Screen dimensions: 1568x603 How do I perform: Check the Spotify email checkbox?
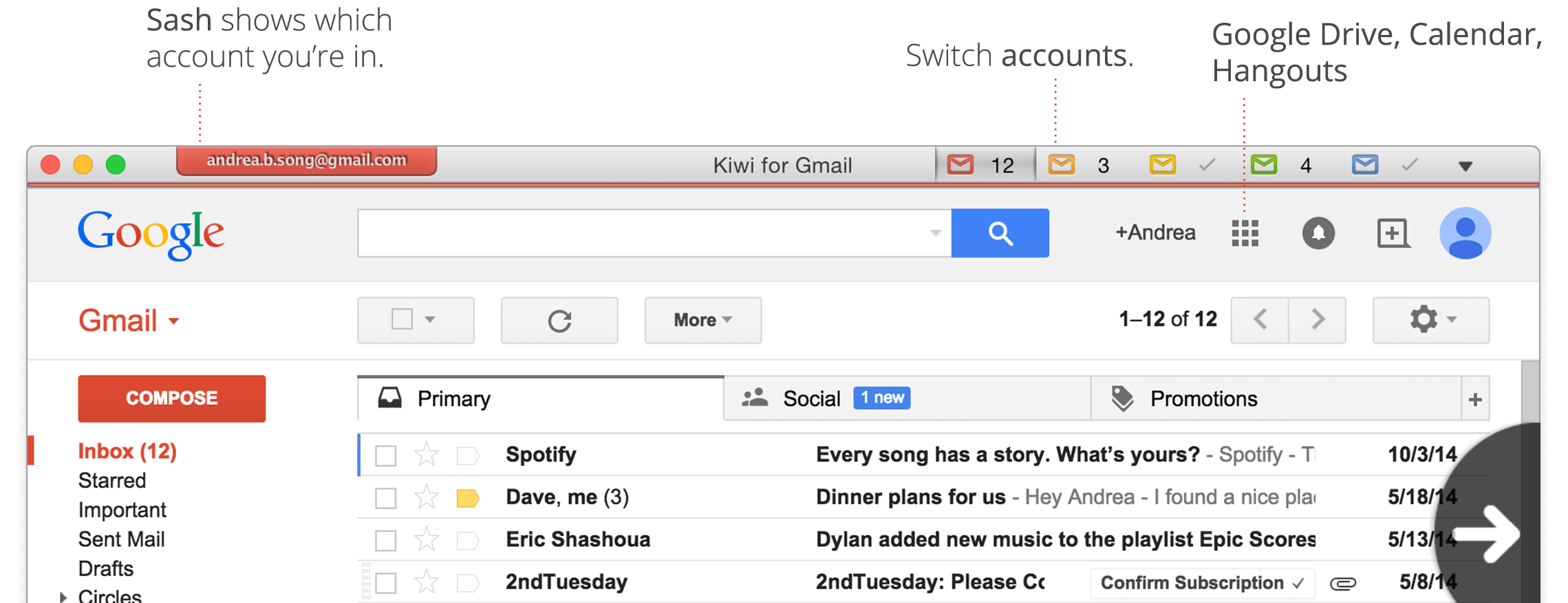coord(386,456)
